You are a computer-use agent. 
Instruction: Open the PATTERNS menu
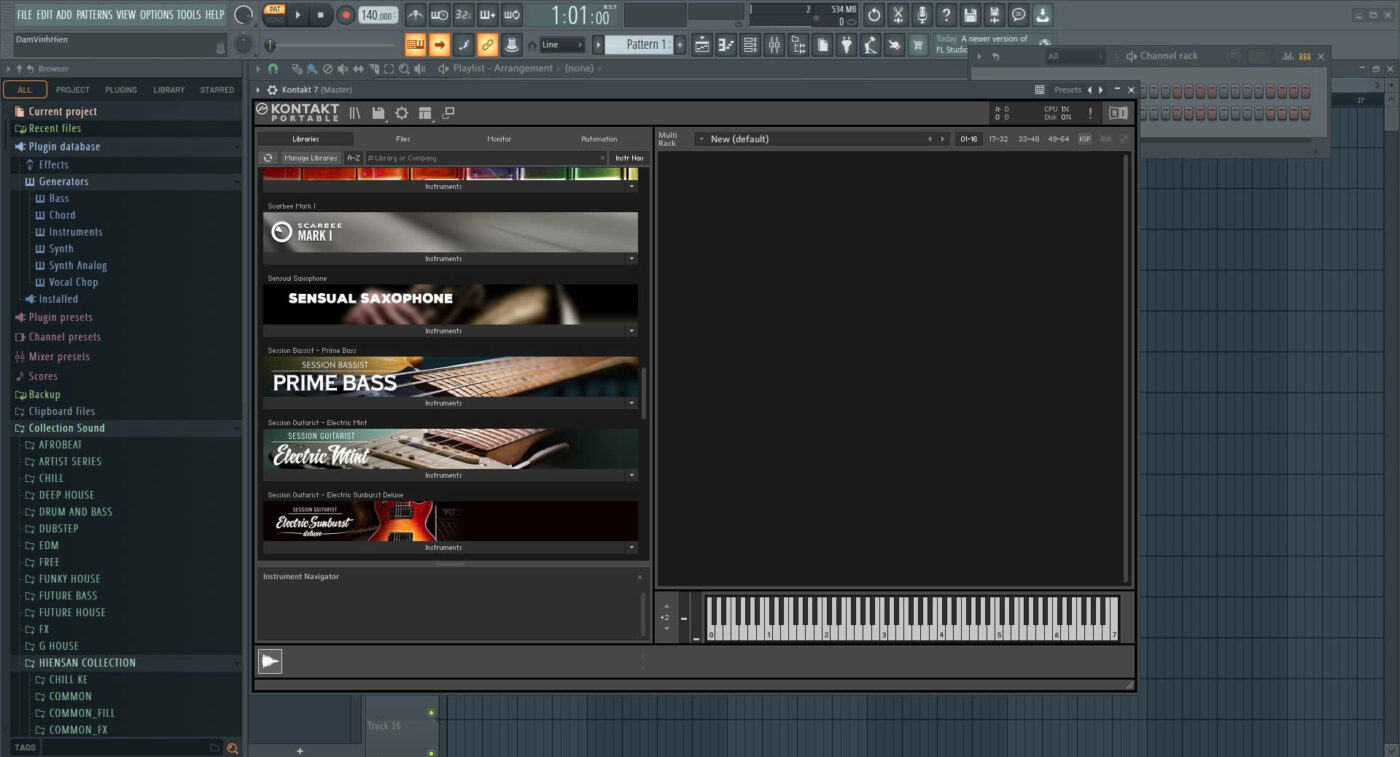[94, 15]
